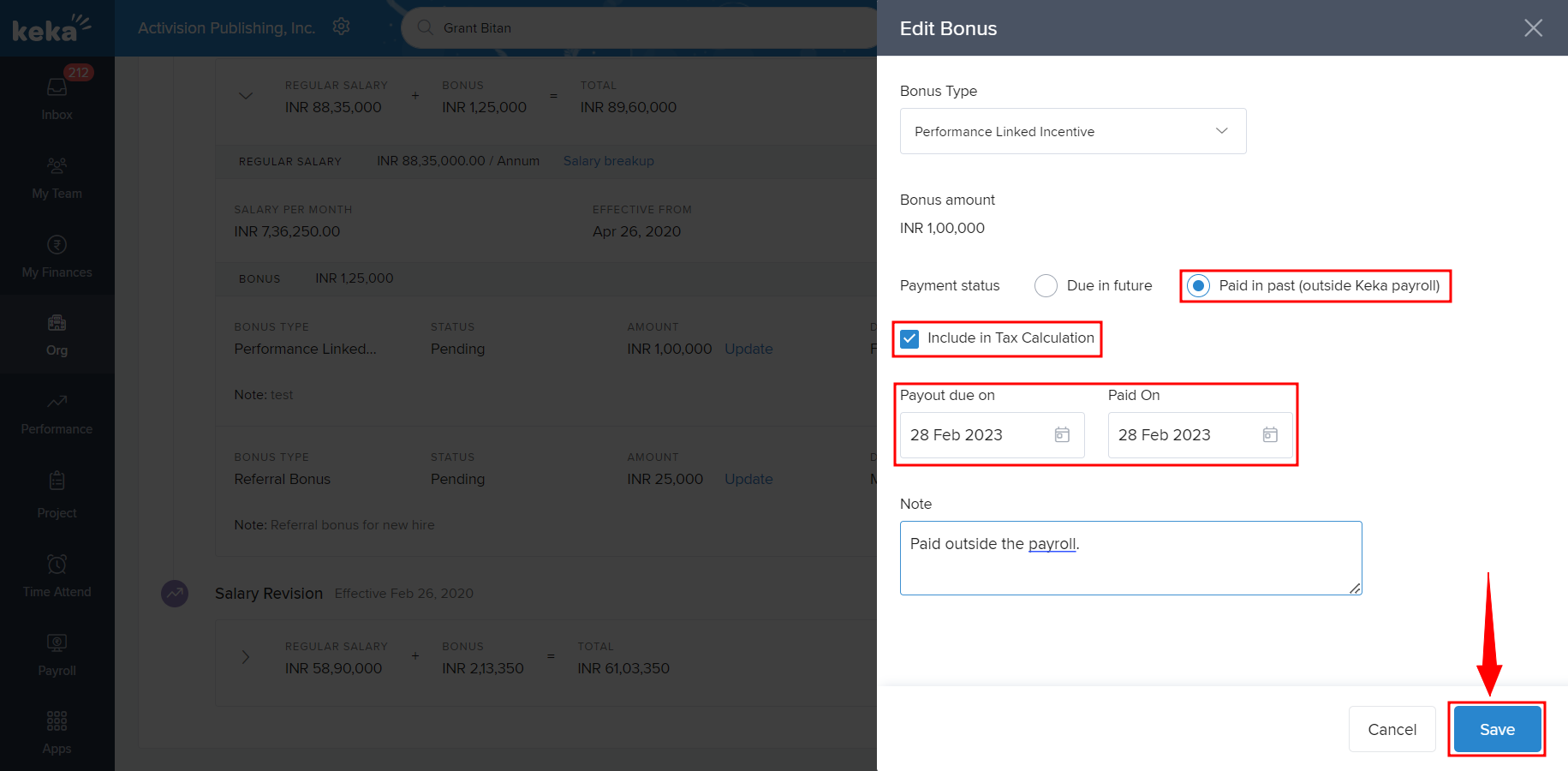Click the Save button
This screenshot has width=1568, height=771.
pyautogui.click(x=1496, y=729)
